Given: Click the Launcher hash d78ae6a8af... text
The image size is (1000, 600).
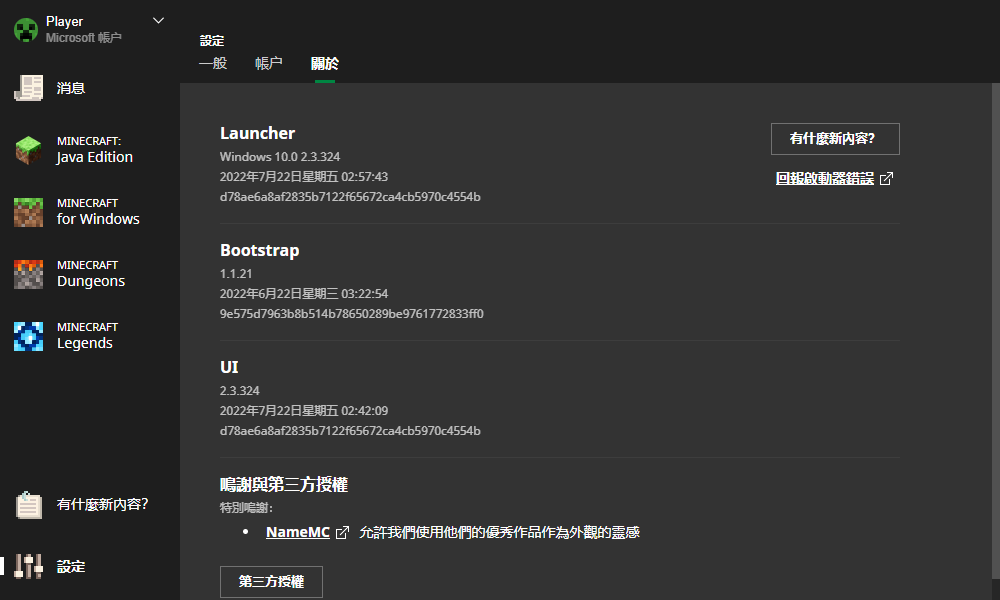Looking at the screenshot, I should [x=350, y=197].
